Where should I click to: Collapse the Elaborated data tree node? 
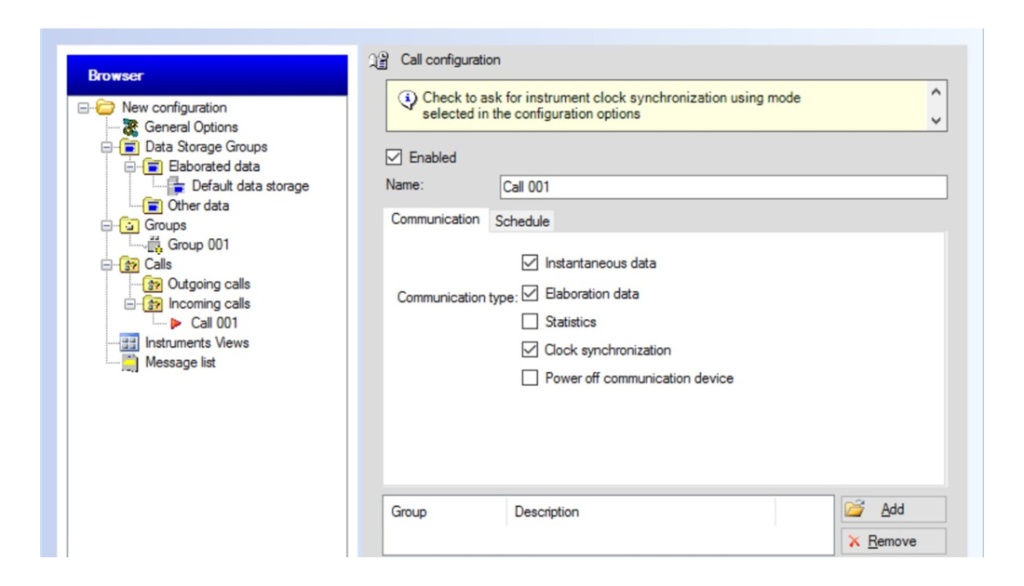coord(130,167)
